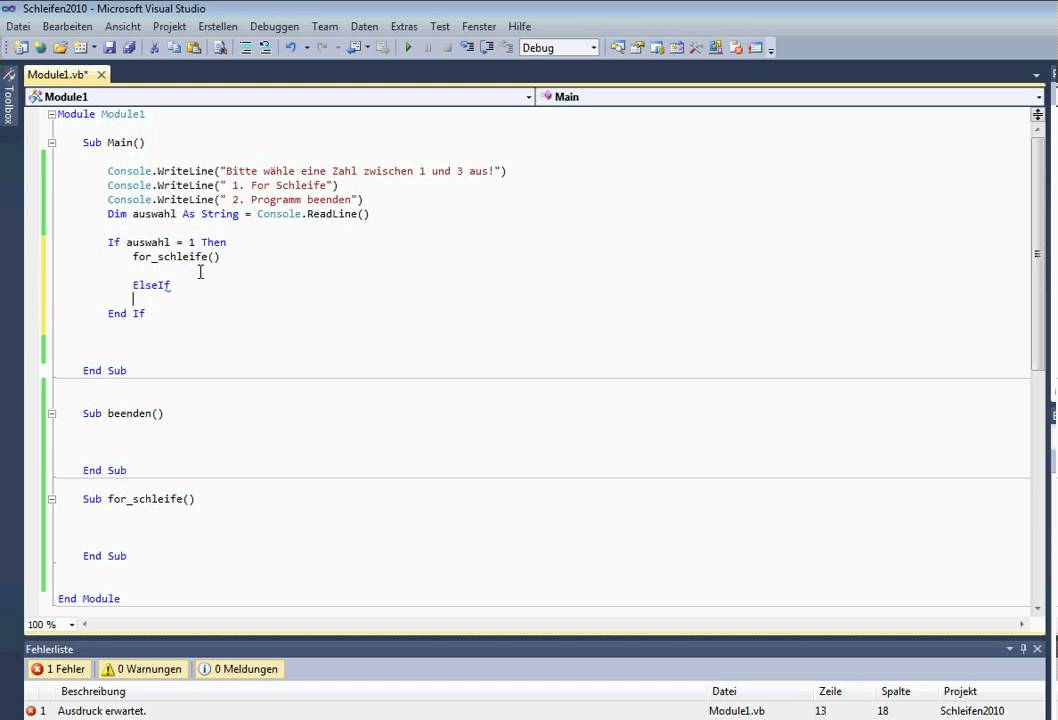Open the Toolbox wrench-and-hammer toolbar icon
The image size is (1058, 720).
[x=696, y=48]
